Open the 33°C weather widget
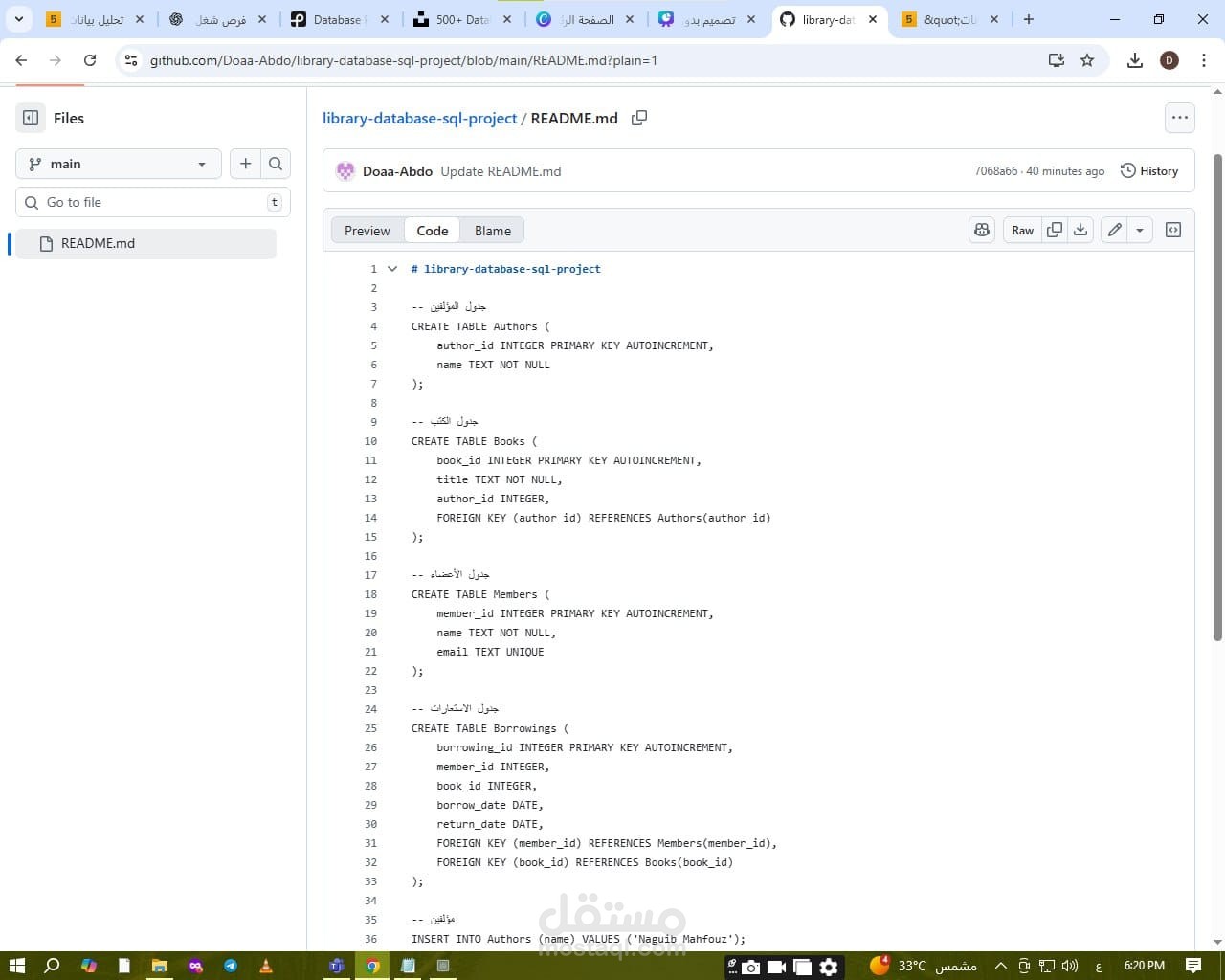The height and width of the screenshot is (980, 1225). 923,966
